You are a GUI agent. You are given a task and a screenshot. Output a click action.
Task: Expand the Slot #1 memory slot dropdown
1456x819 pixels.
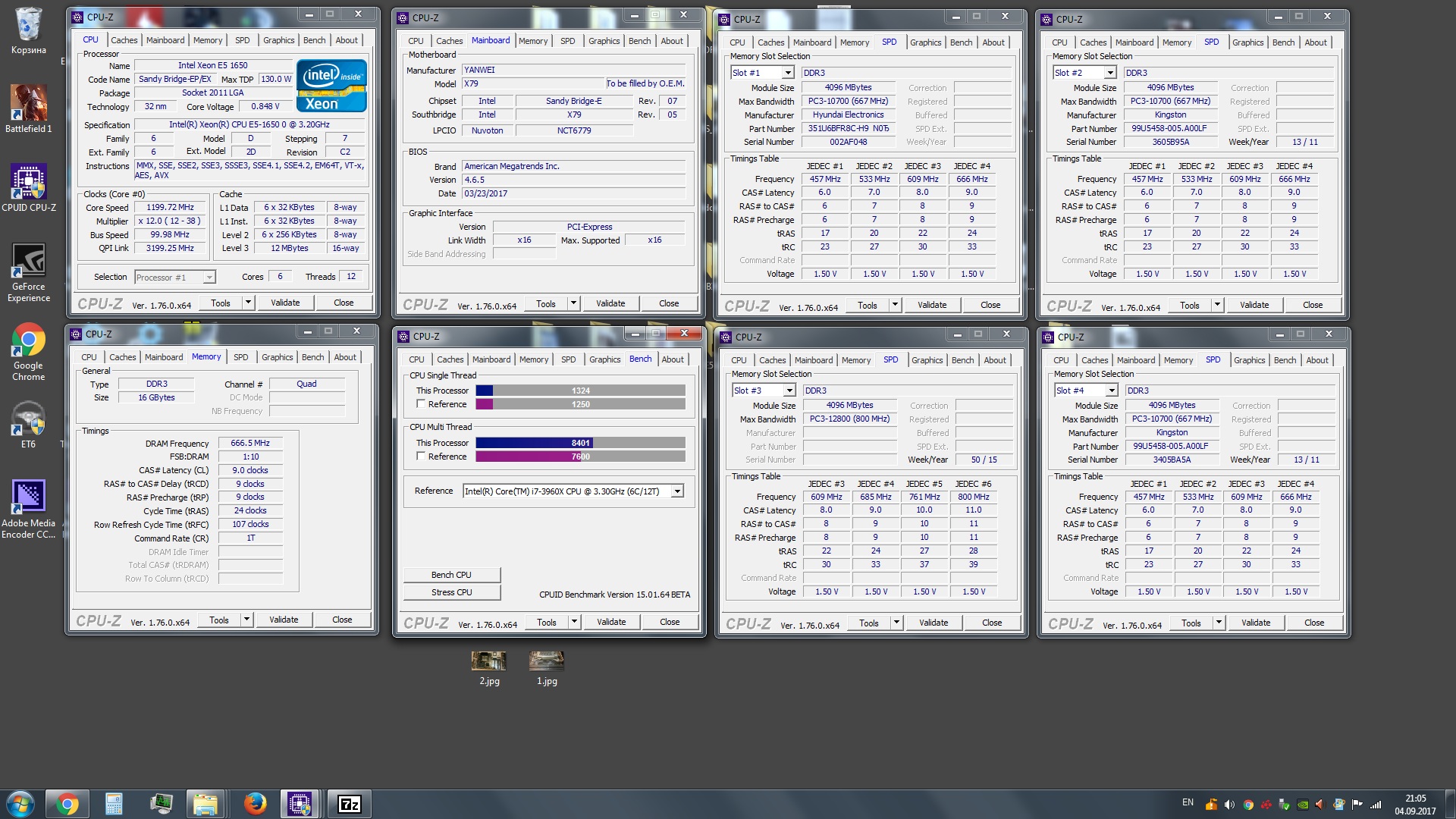point(788,73)
